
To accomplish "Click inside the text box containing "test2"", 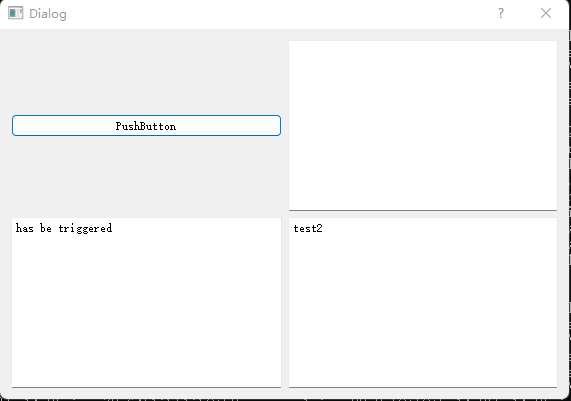I will (x=423, y=303).
